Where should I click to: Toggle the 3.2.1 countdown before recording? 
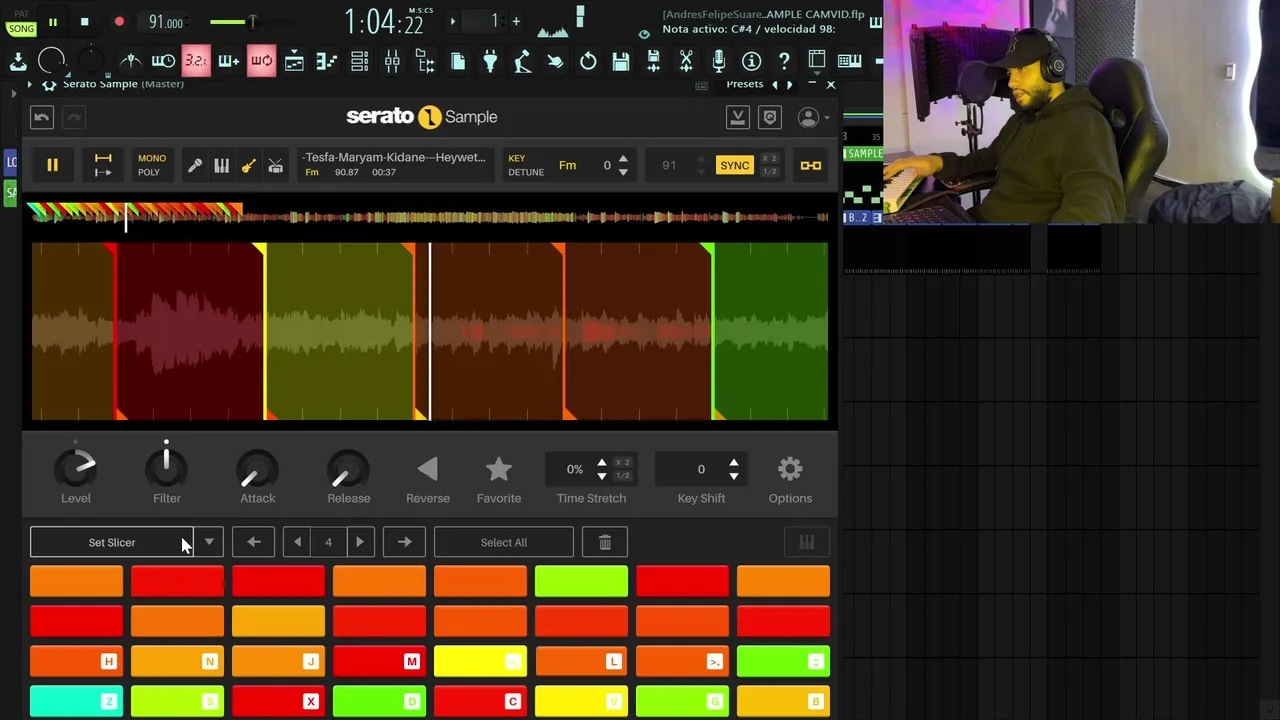(x=196, y=62)
